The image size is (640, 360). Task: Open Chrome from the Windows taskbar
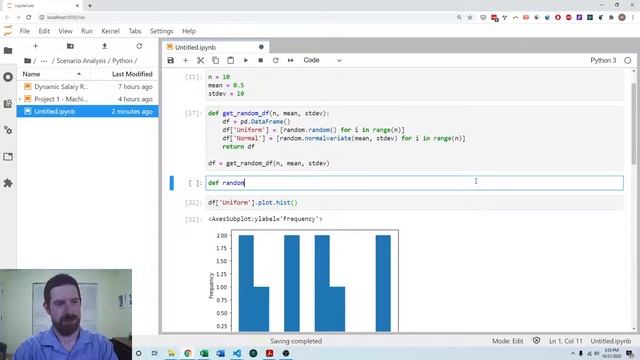[188, 353]
